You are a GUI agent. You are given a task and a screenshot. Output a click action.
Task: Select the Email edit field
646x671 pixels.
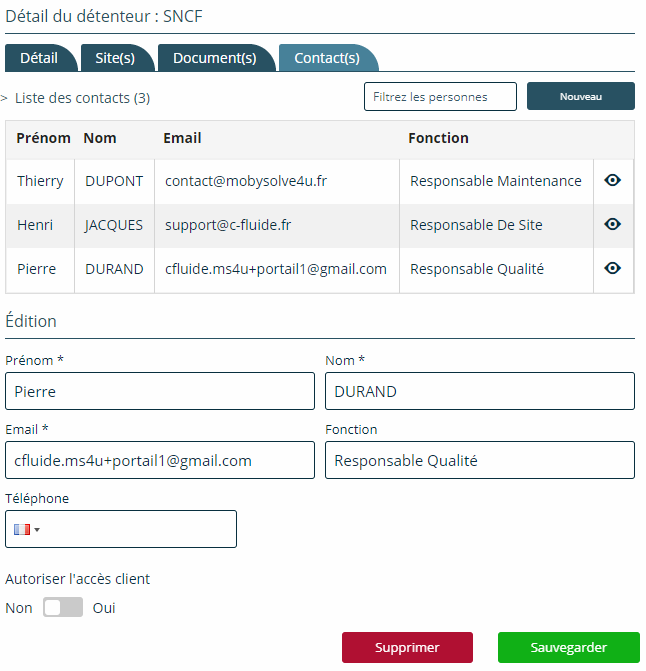(x=160, y=460)
